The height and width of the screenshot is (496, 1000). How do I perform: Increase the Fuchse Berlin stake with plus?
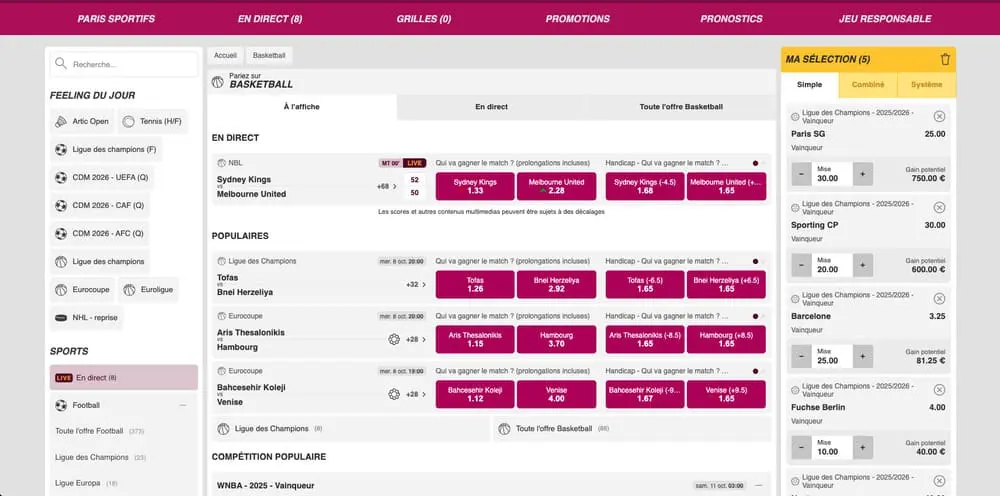tap(862, 447)
